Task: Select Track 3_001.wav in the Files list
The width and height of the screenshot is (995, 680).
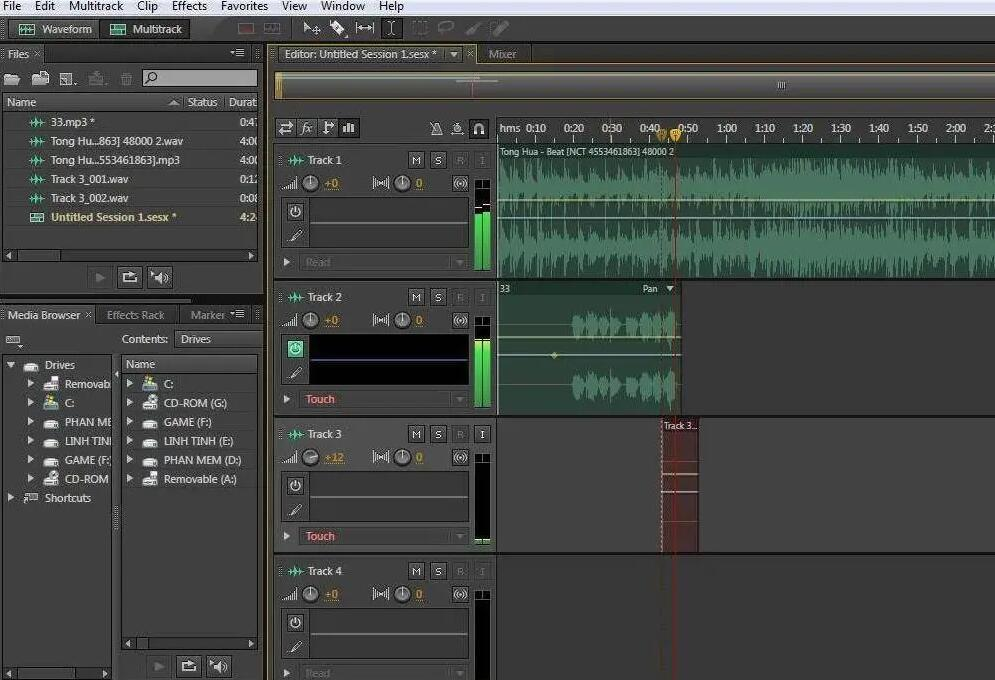Action: coord(89,179)
